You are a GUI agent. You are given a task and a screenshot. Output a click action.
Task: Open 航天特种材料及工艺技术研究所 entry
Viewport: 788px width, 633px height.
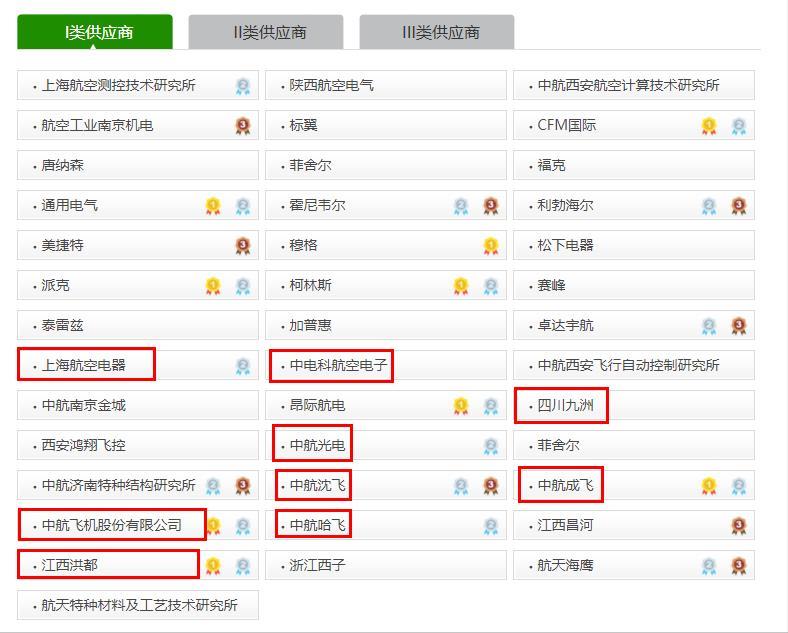(138, 605)
